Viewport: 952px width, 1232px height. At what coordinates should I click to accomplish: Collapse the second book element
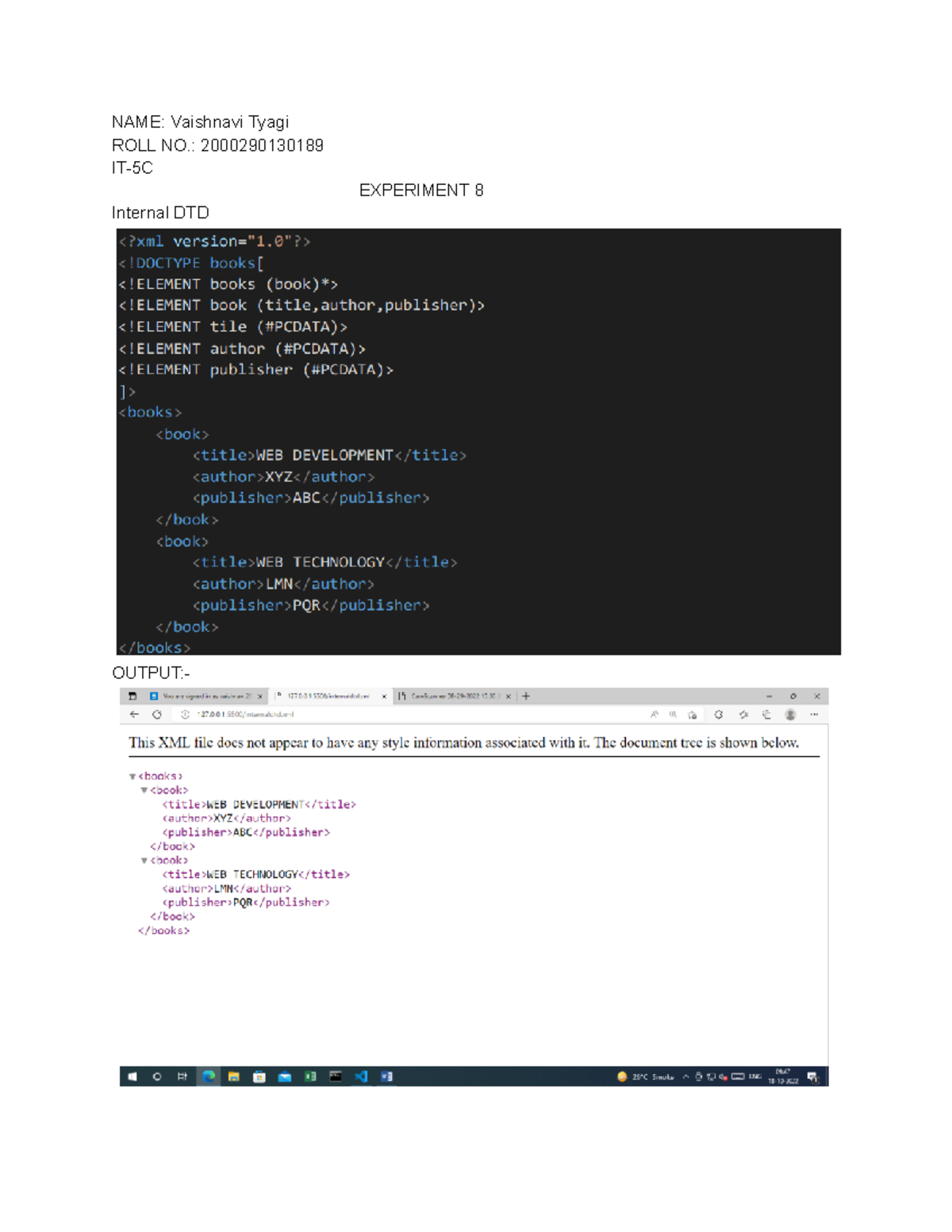144,861
